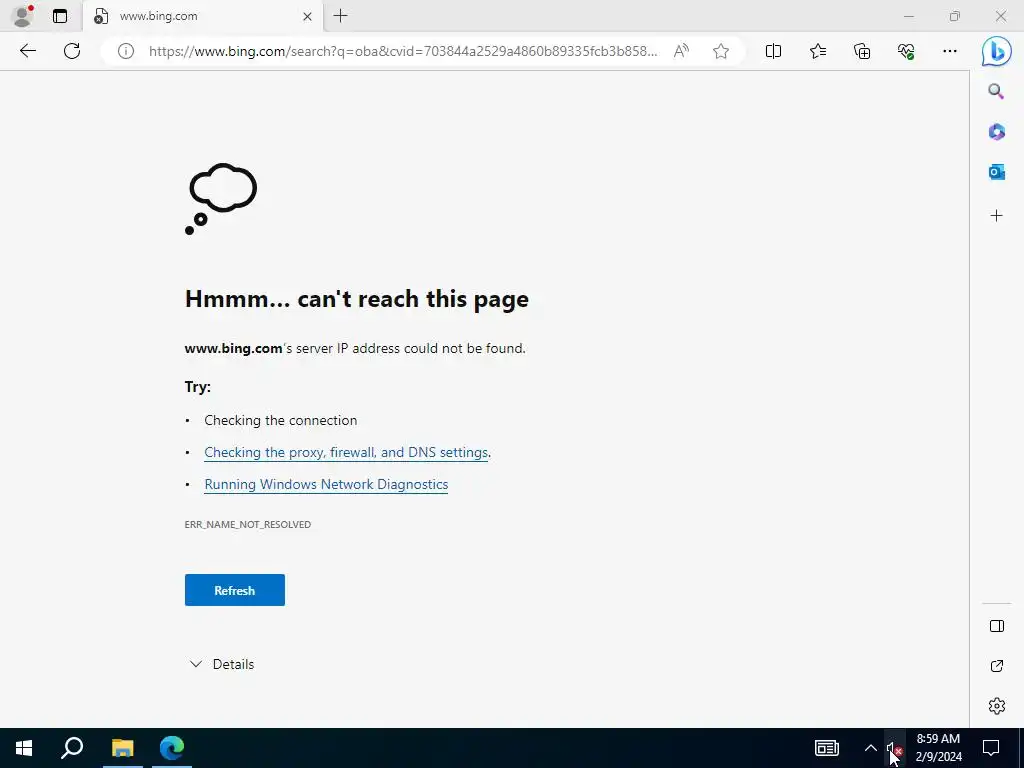Open the Collections icon
1024x768 pixels.
point(862,51)
